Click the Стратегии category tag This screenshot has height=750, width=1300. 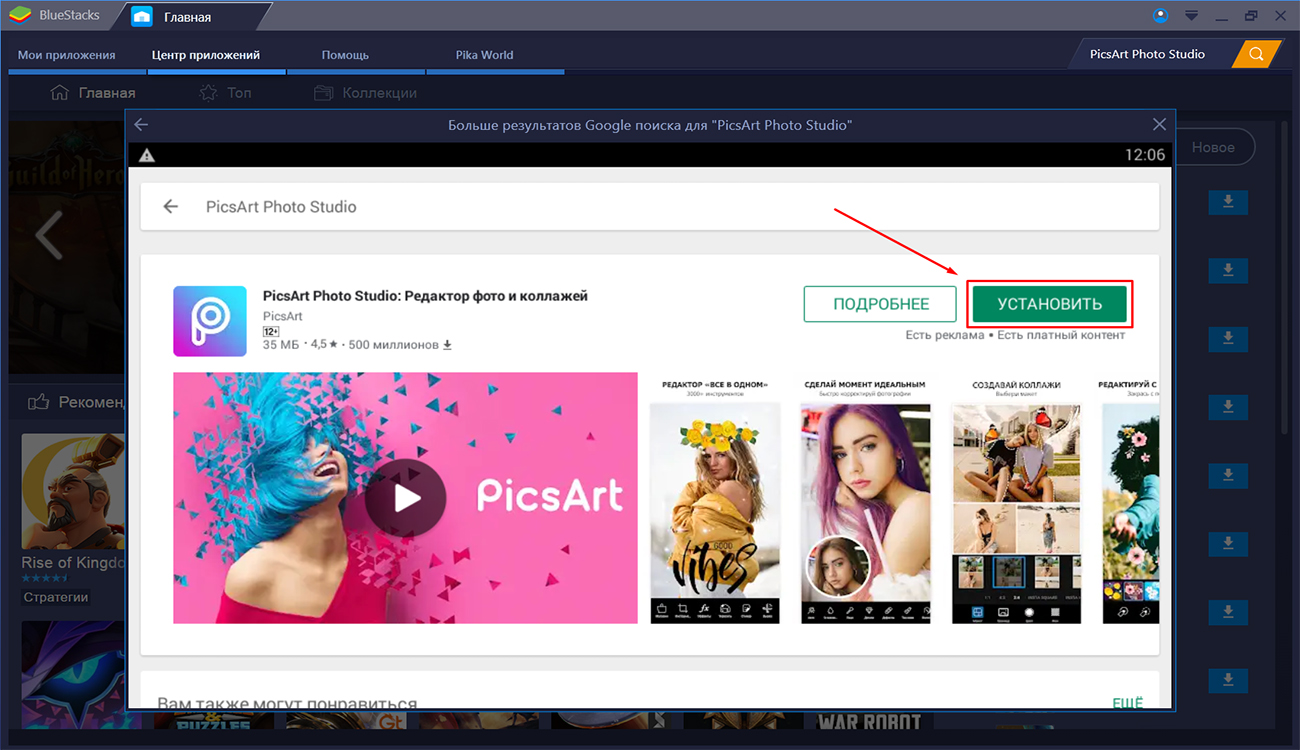56,597
